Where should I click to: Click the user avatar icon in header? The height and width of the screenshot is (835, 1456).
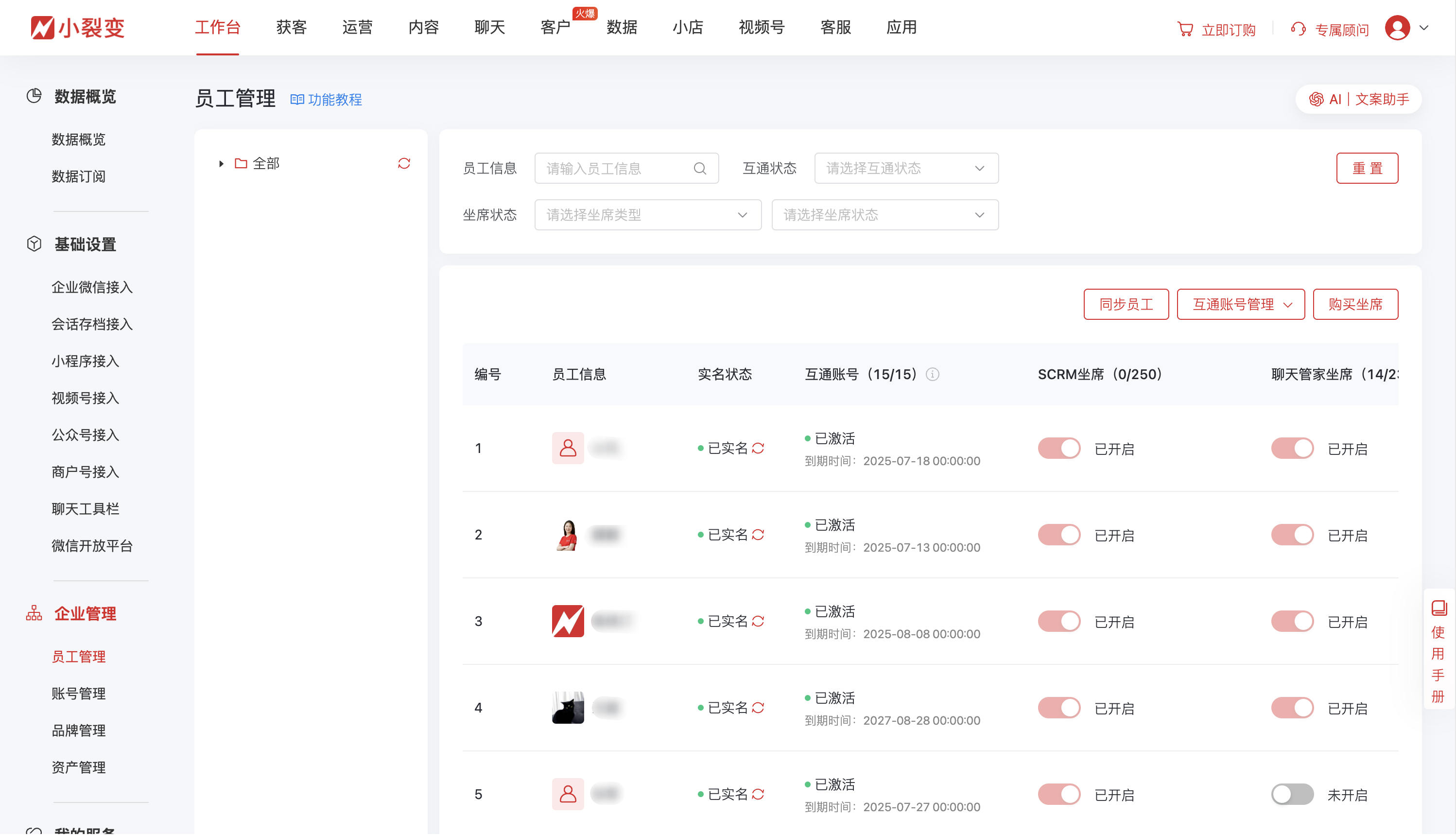1397,28
